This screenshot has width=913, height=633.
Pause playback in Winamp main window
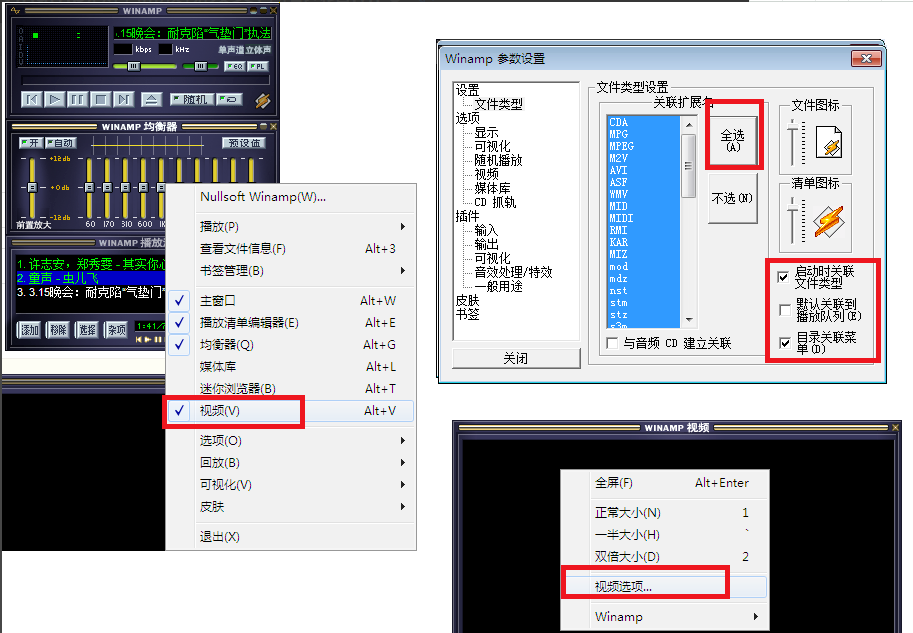(x=77, y=100)
